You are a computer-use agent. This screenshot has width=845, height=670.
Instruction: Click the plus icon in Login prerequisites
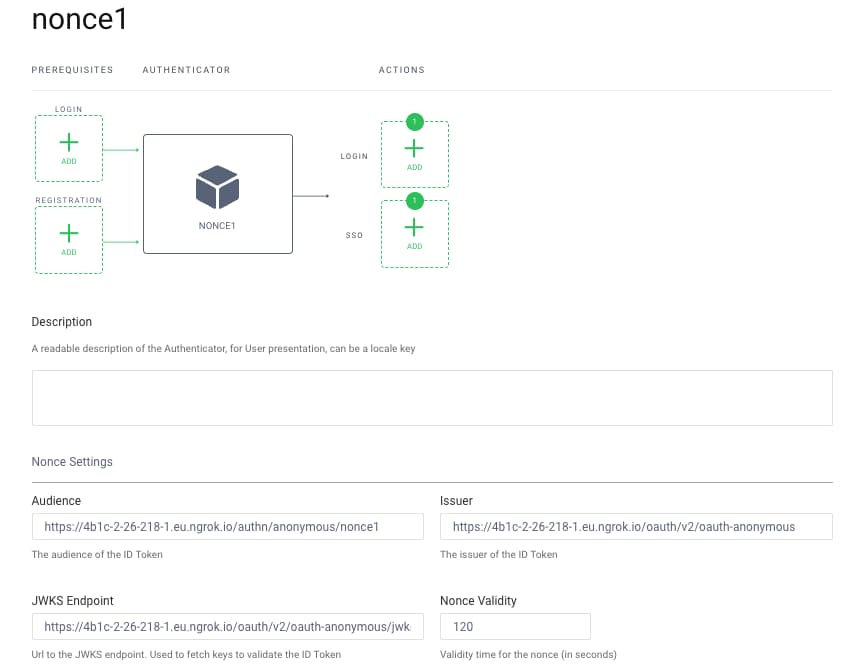coord(68,142)
